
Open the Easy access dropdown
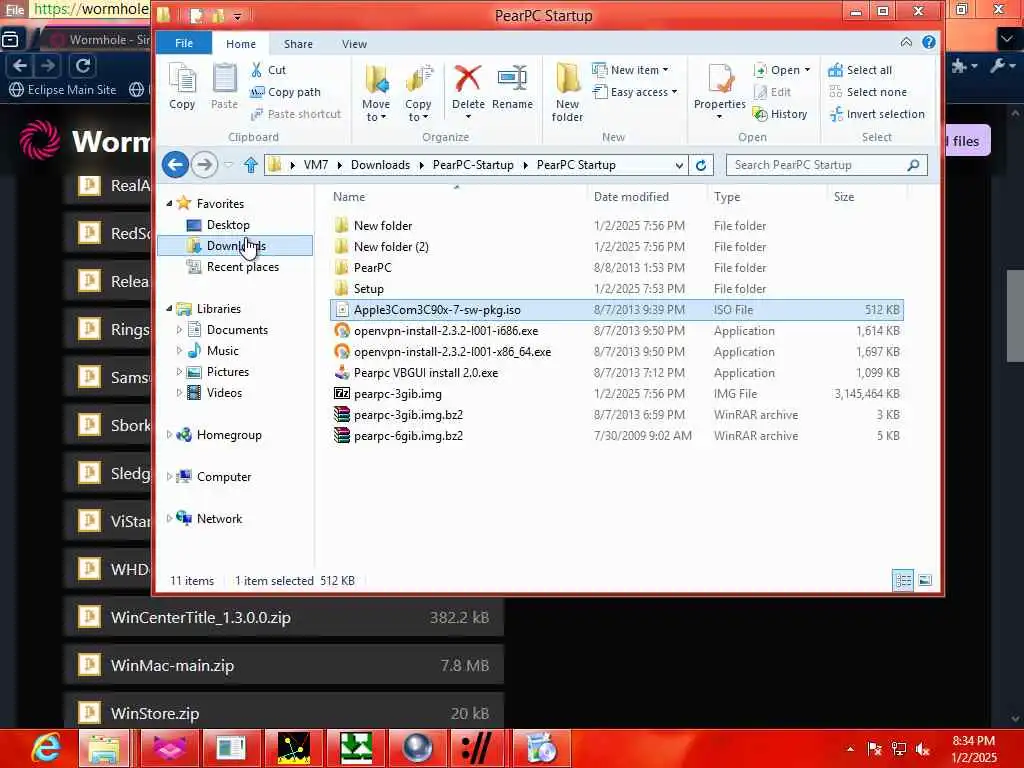[635, 92]
